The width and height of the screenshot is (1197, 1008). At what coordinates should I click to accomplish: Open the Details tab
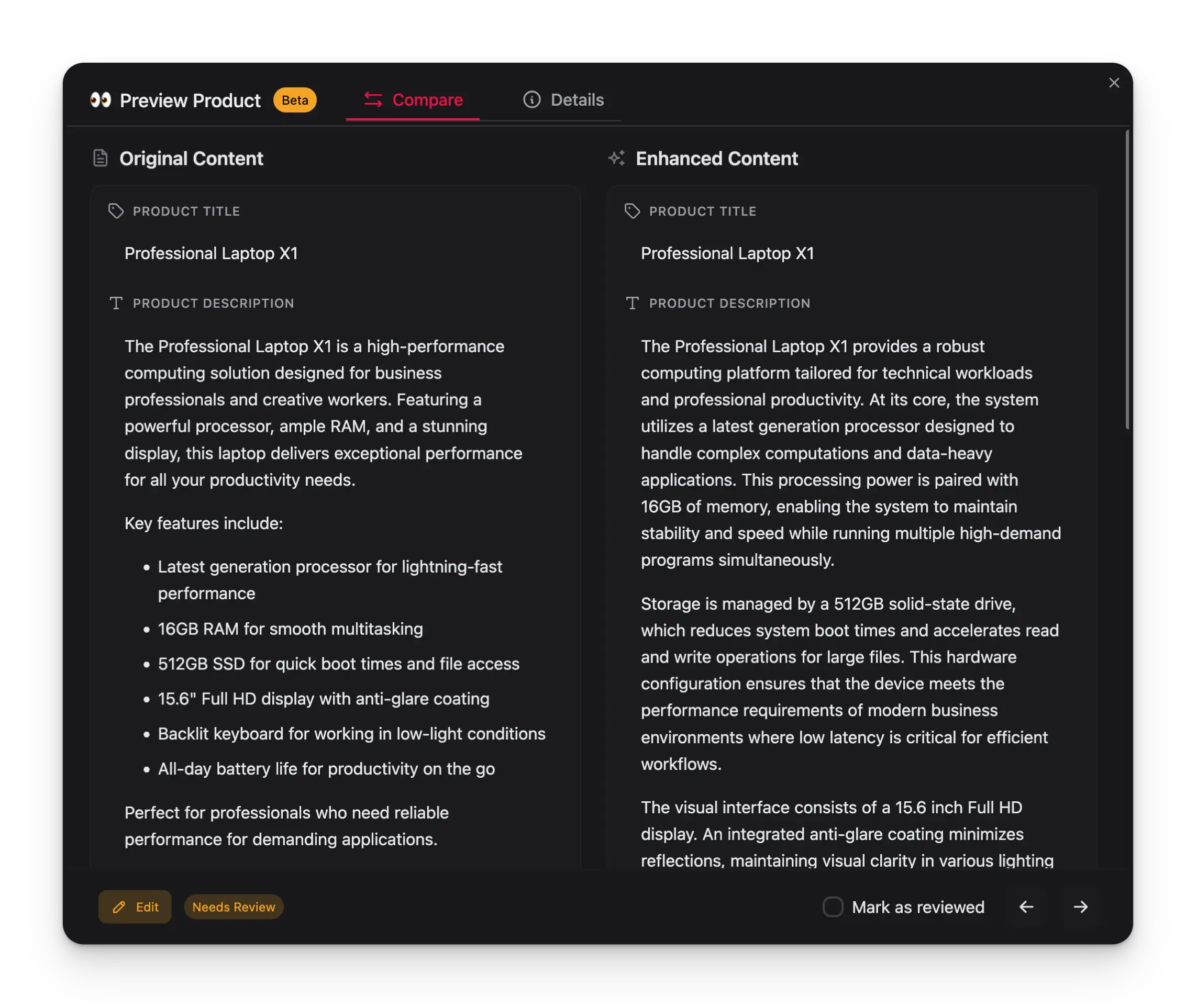click(577, 100)
